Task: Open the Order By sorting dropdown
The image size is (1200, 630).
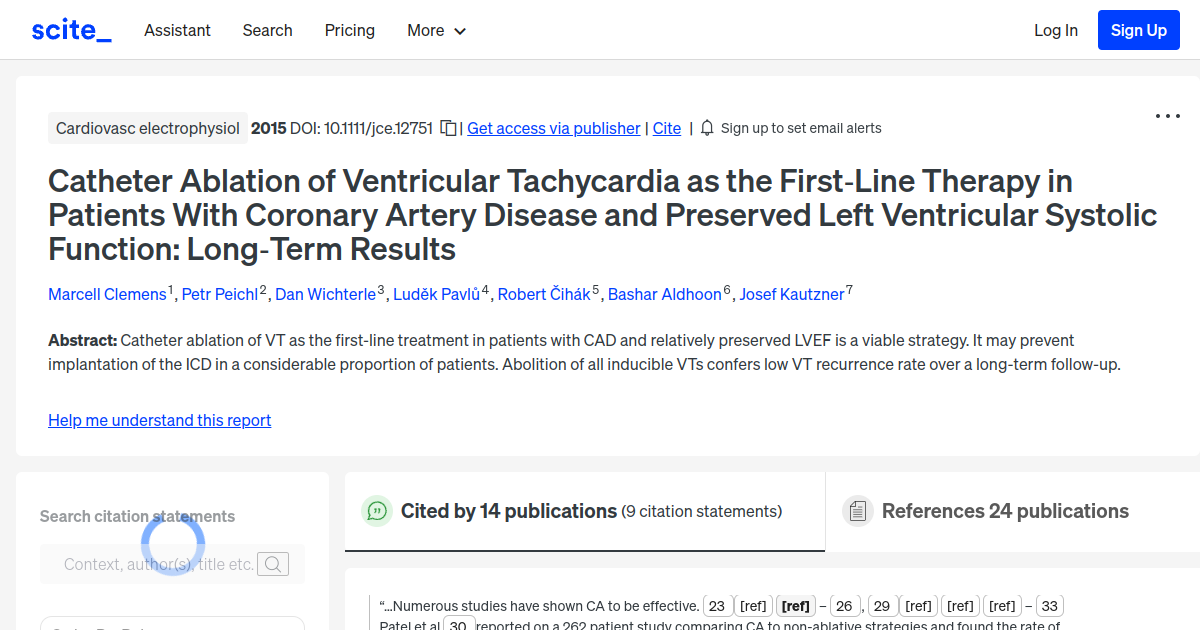Action: pos(172,625)
